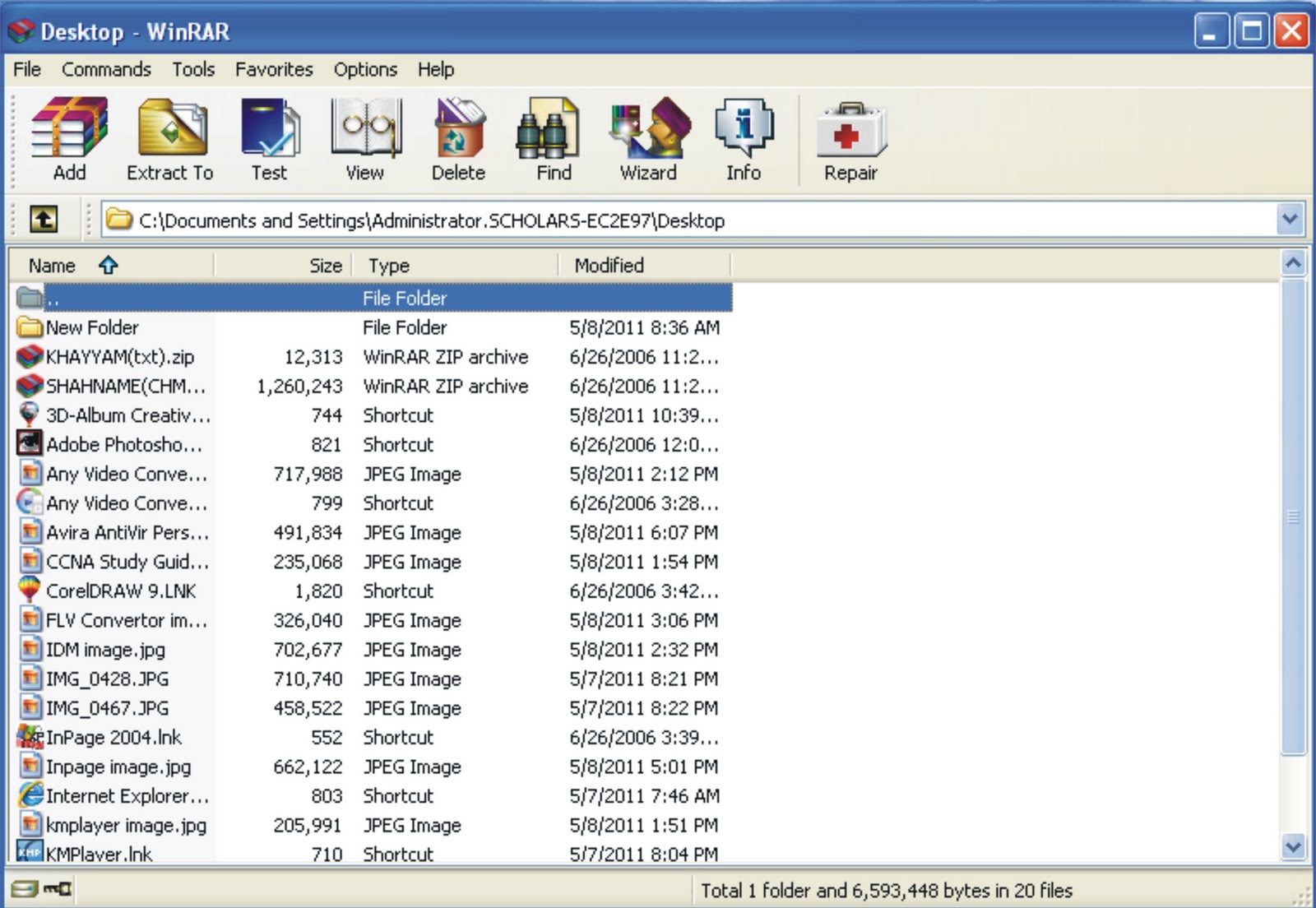This screenshot has width=1316, height=908.
Task: Go up one folder level
Action: point(44,220)
